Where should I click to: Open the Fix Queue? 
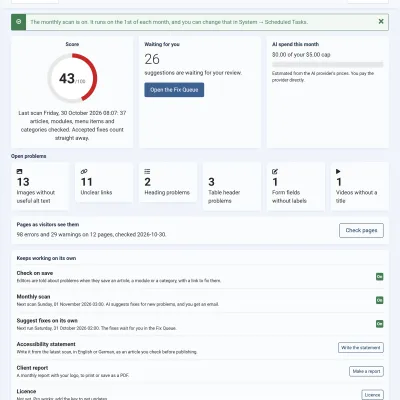pos(174,90)
